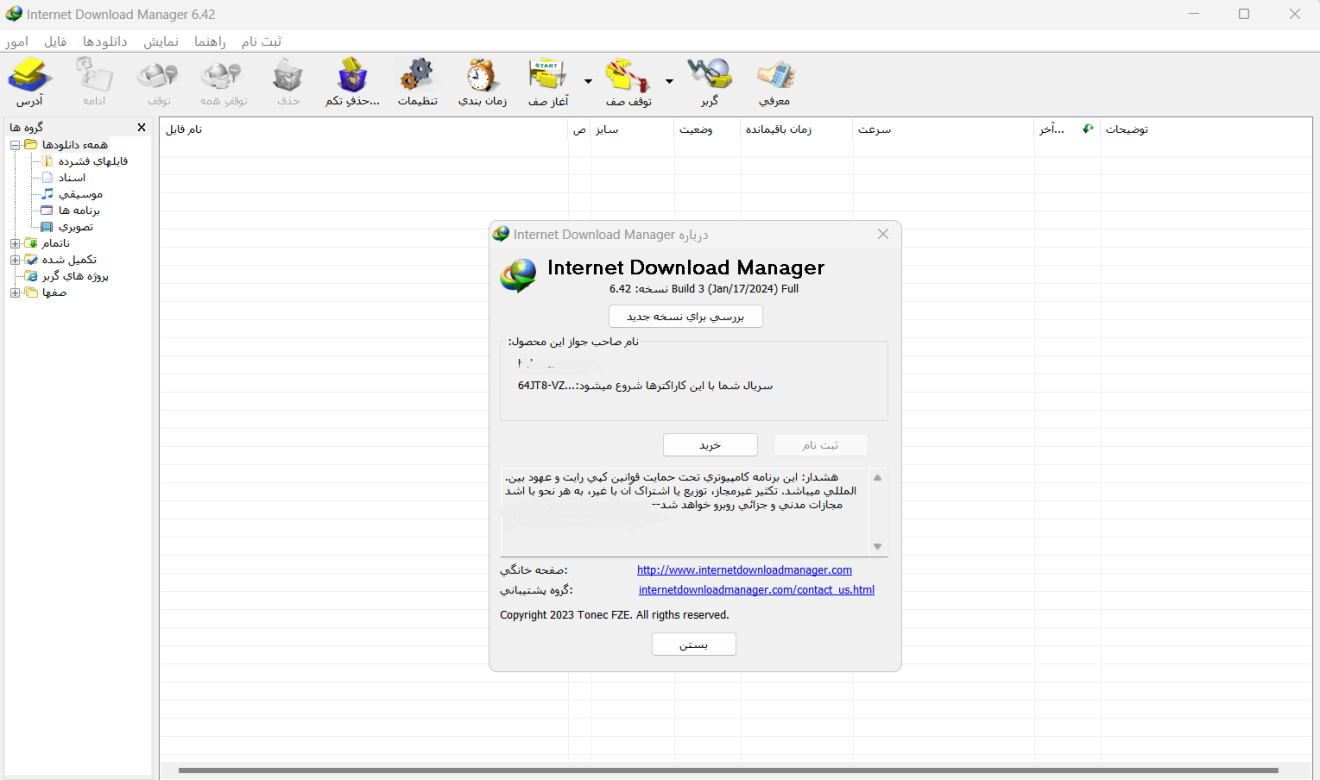Click the ثبت نام (Register) button in About dialog

[820, 445]
